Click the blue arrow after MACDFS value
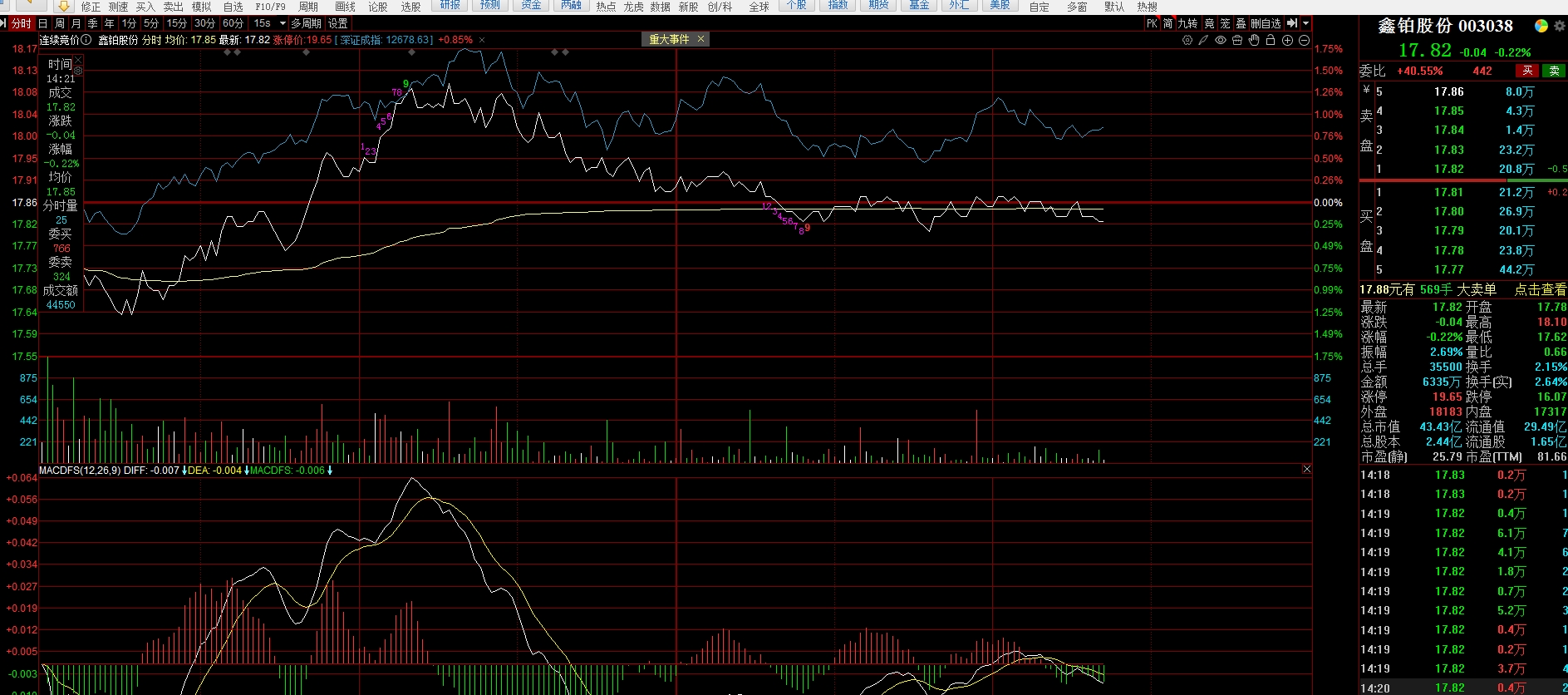This screenshot has height=695, width=1568. [330, 471]
